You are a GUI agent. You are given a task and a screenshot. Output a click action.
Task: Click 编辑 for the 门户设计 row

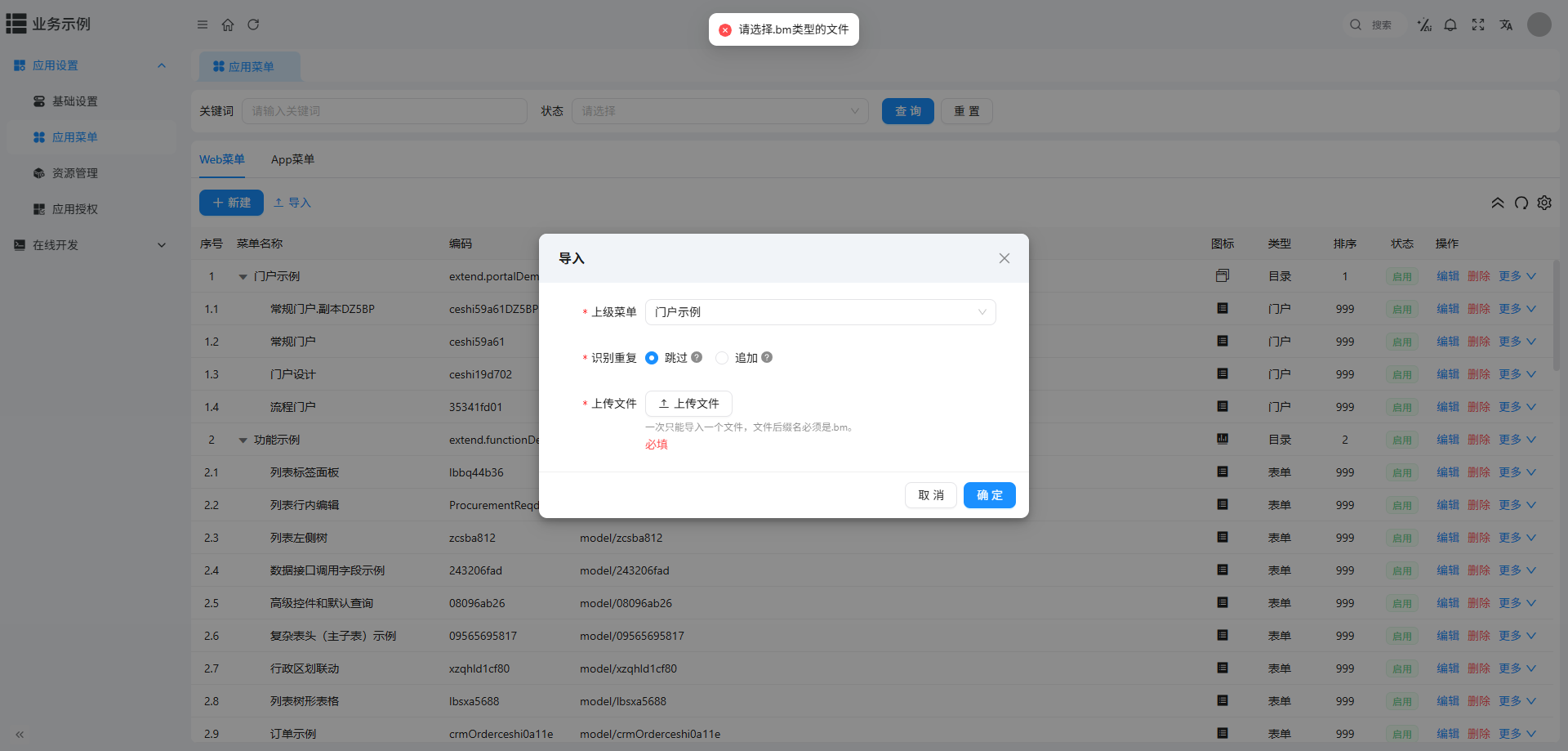(1448, 374)
